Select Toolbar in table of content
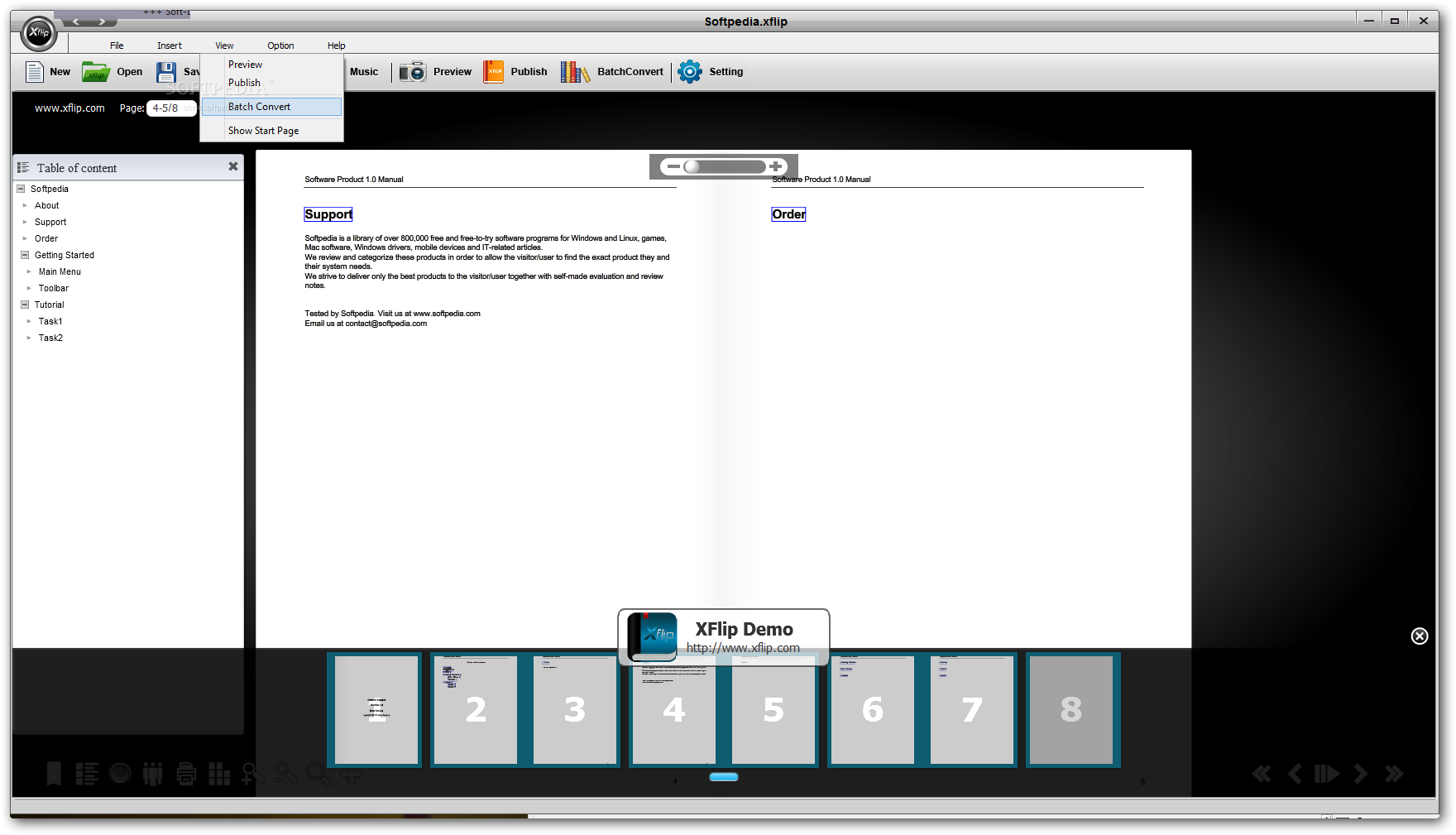The width and height of the screenshot is (1456, 835). coord(54,288)
